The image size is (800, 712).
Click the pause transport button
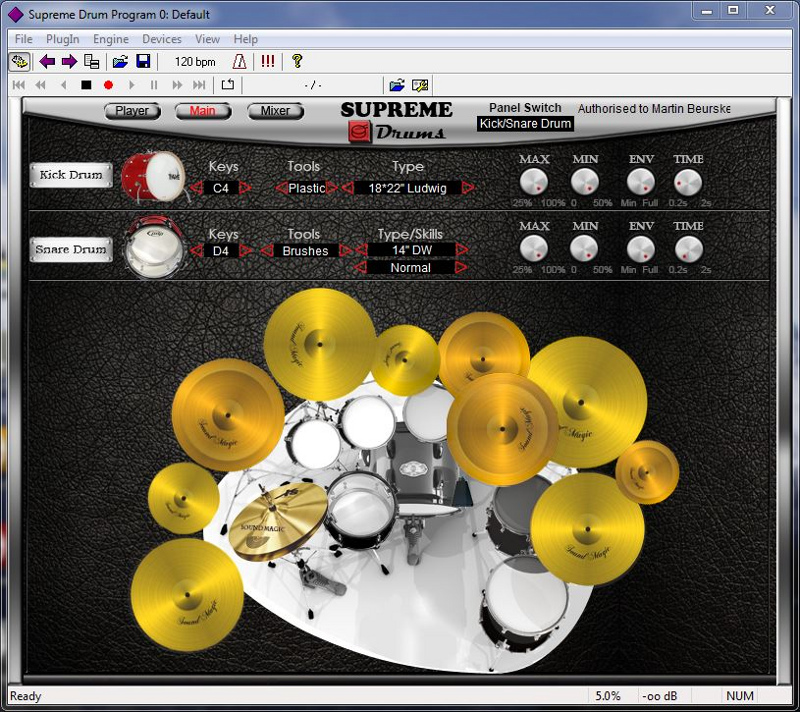point(154,85)
